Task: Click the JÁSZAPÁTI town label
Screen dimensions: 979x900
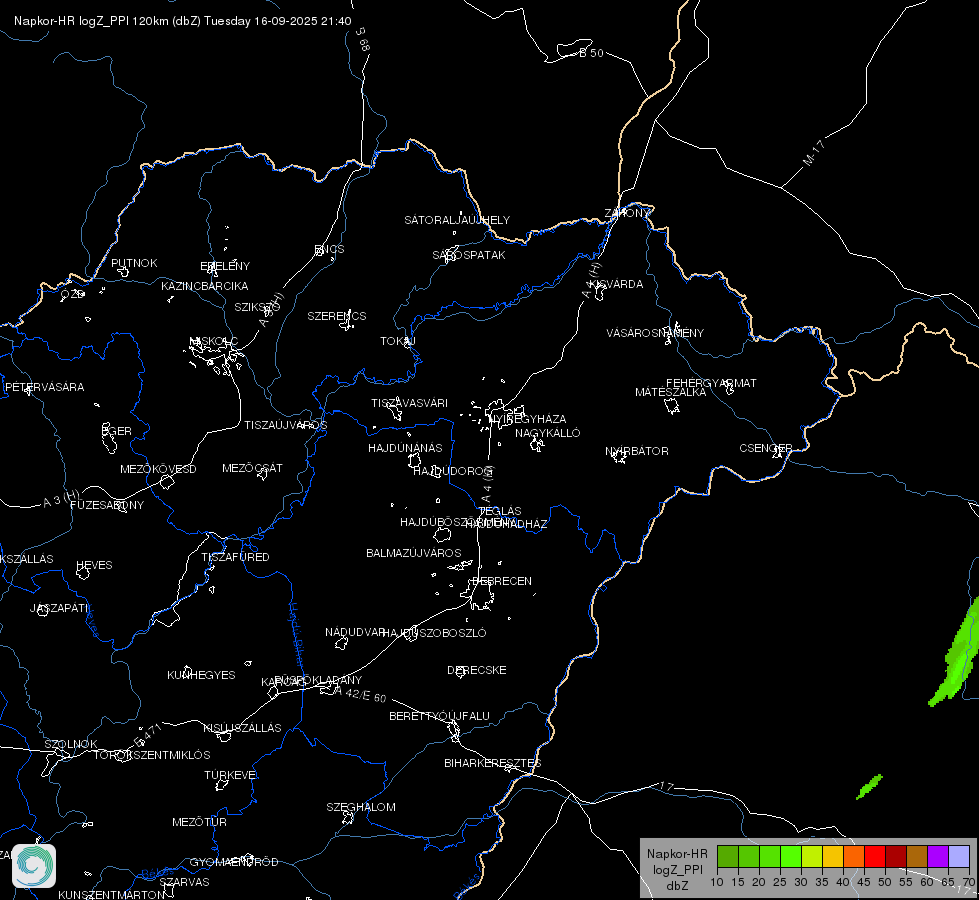Action: 59,607
